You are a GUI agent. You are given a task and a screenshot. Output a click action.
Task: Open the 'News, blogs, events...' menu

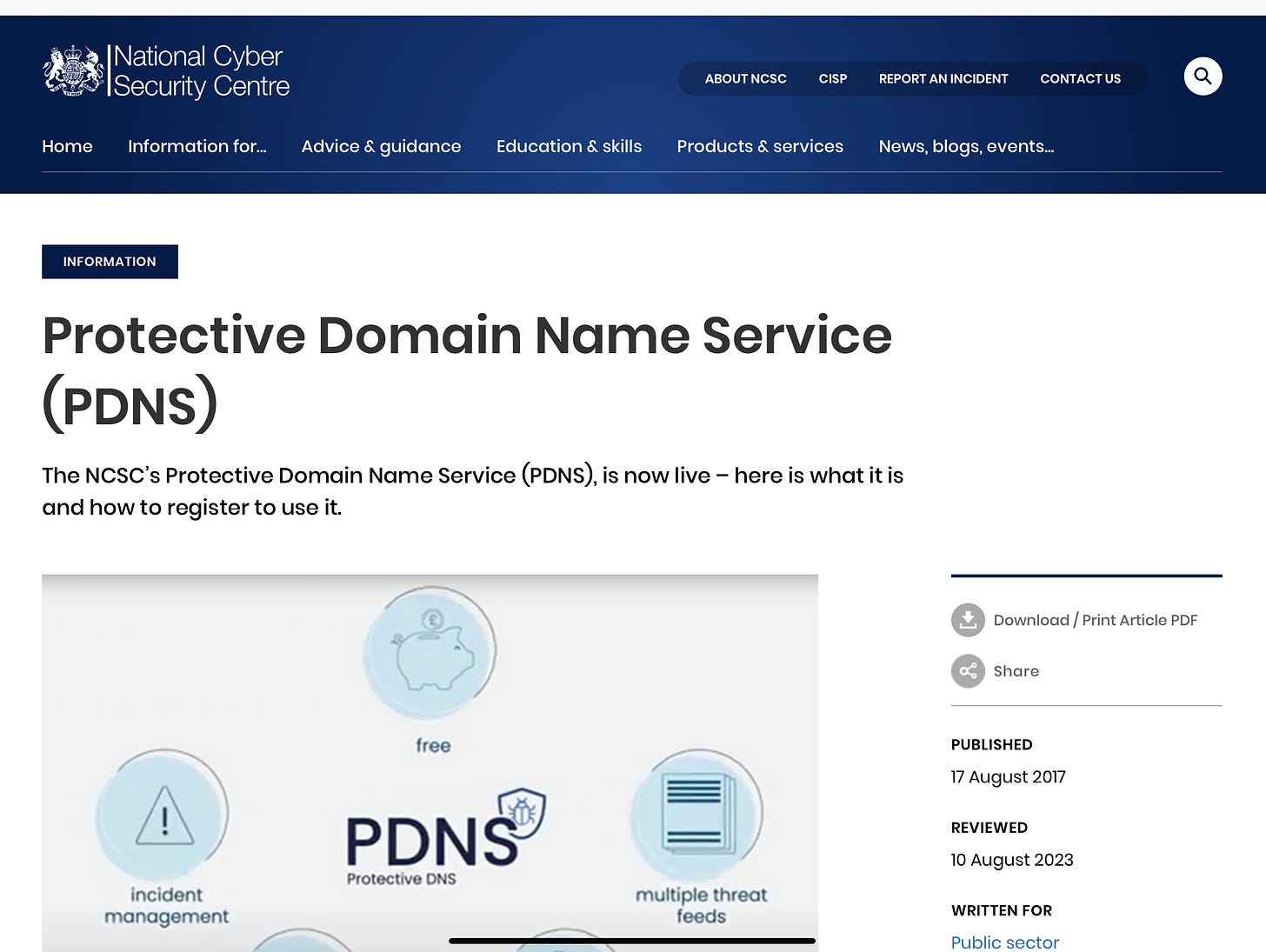[966, 146]
